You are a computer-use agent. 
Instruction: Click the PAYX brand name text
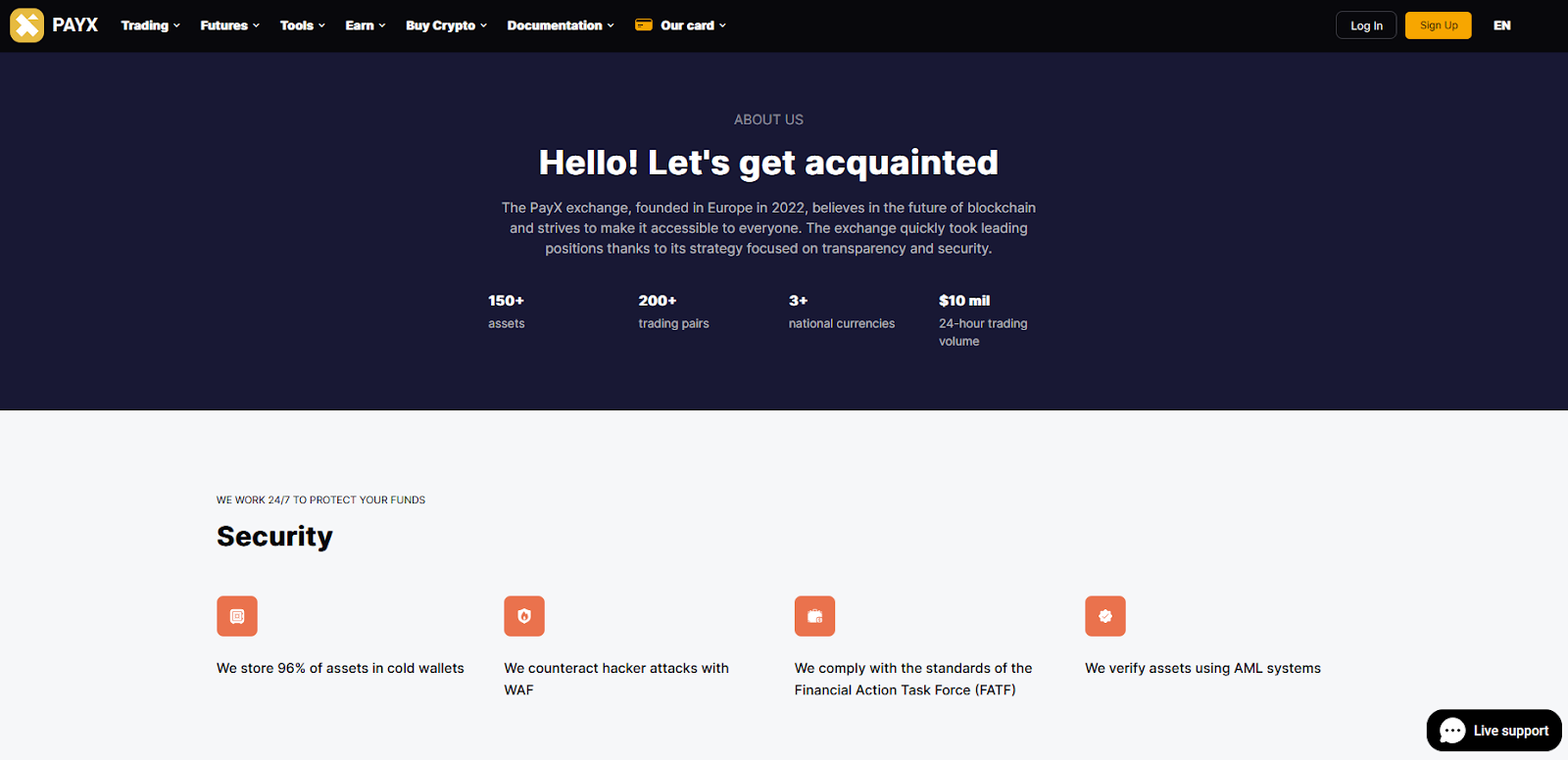click(x=75, y=25)
